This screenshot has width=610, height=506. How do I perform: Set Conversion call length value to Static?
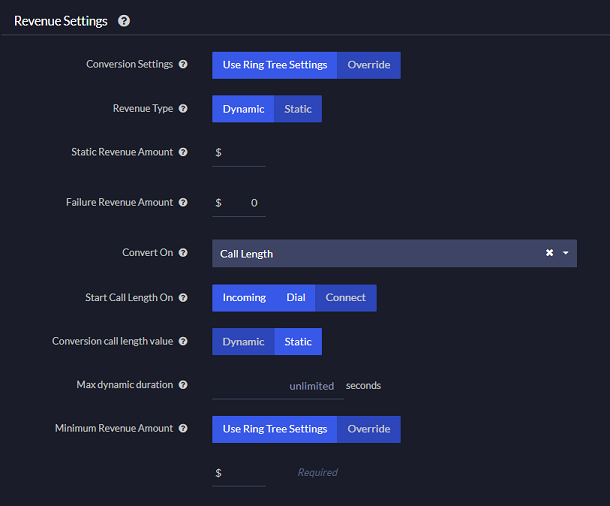(x=298, y=342)
